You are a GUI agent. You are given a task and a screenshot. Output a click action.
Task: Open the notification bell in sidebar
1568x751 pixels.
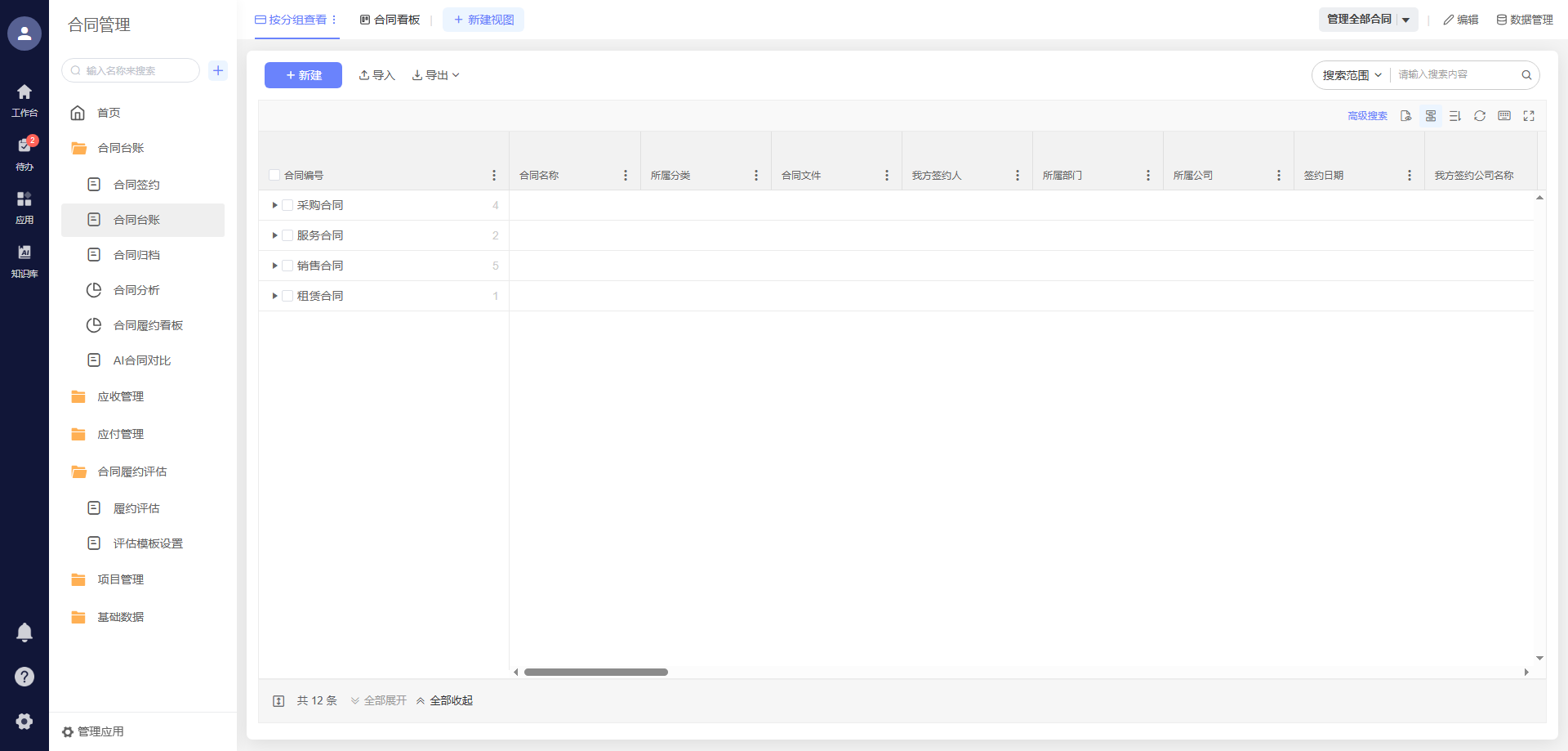24,633
